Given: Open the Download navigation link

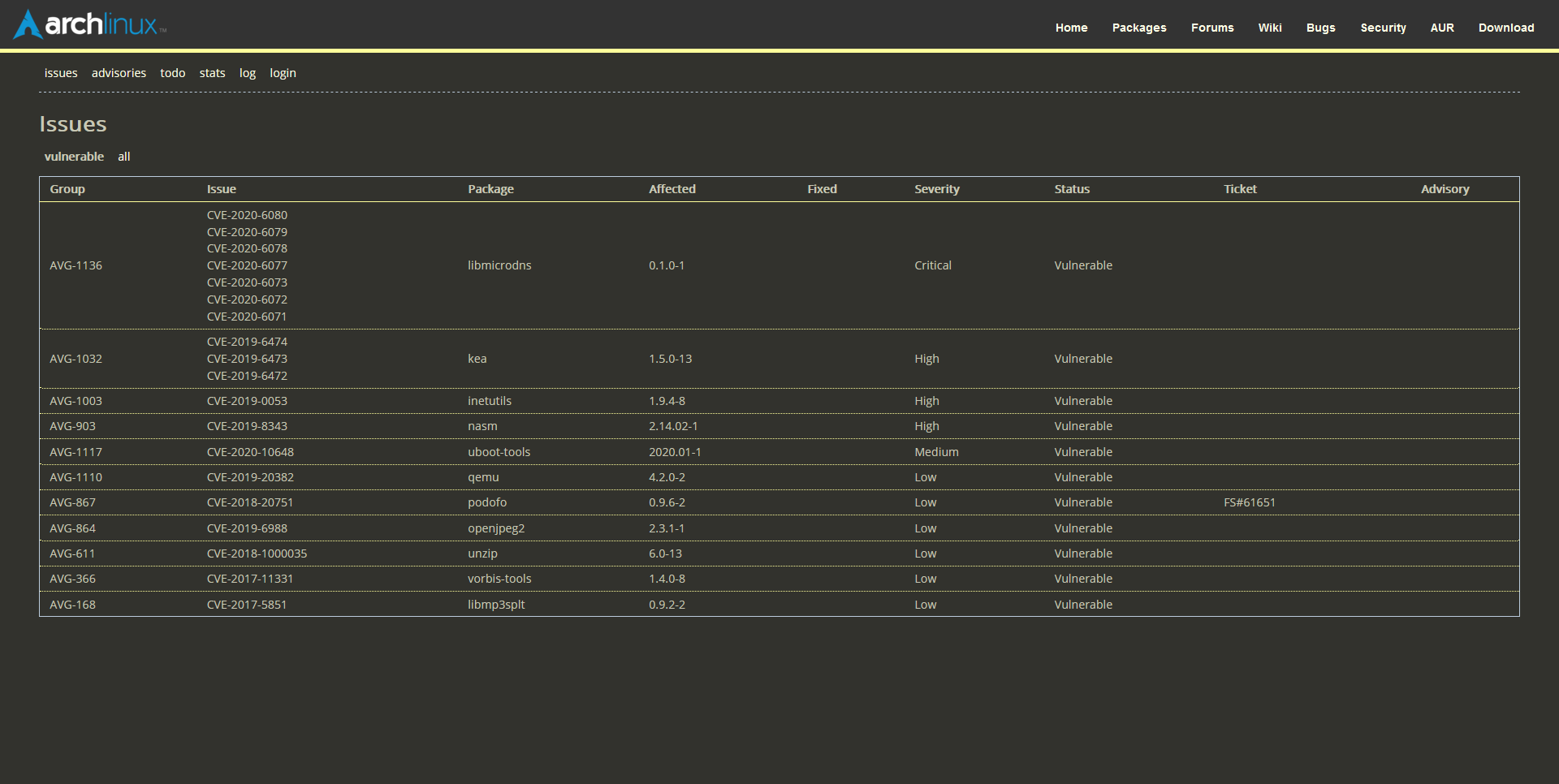Looking at the screenshot, I should pos(1506,28).
